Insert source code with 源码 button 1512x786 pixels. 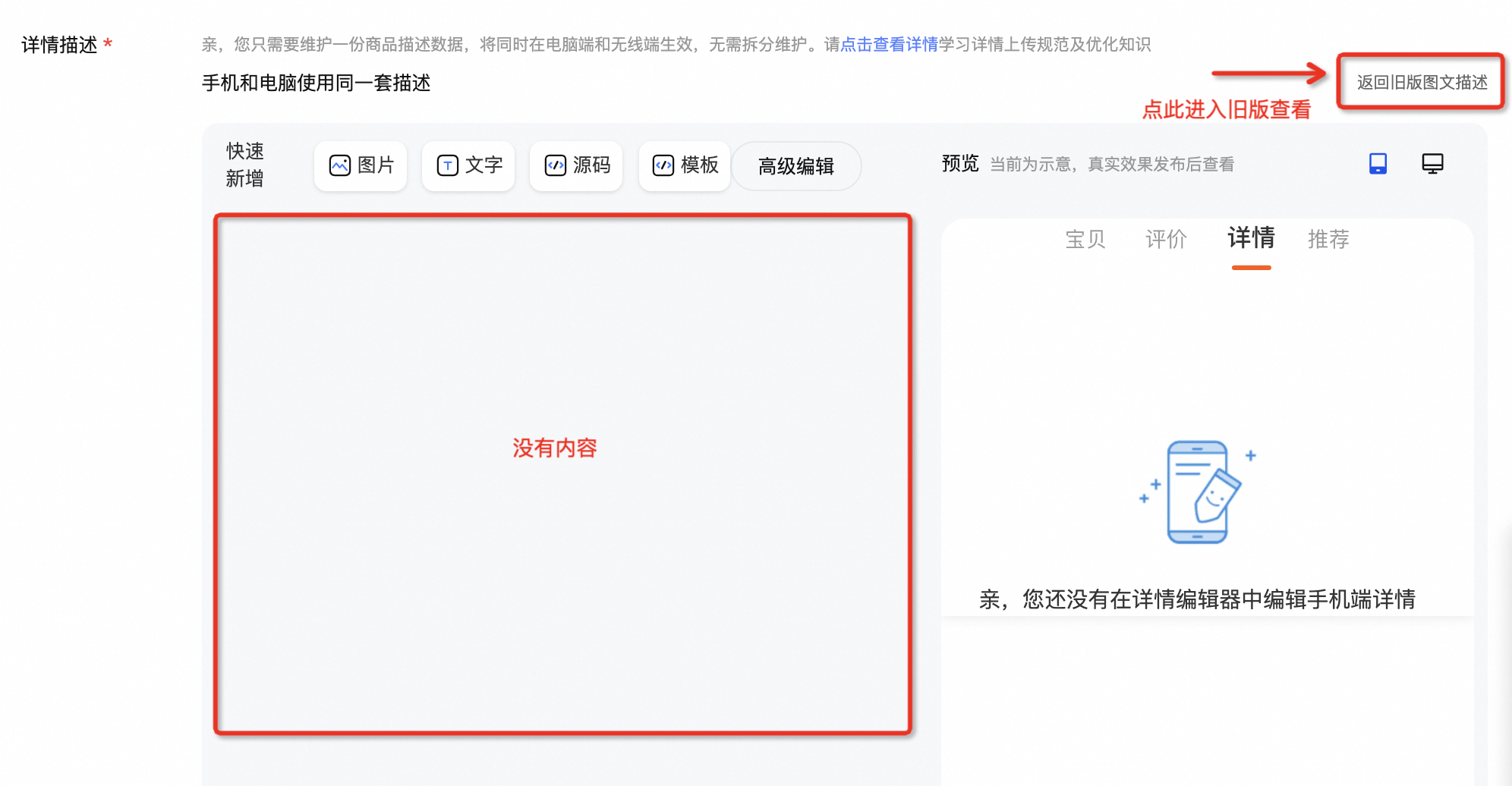click(x=576, y=165)
